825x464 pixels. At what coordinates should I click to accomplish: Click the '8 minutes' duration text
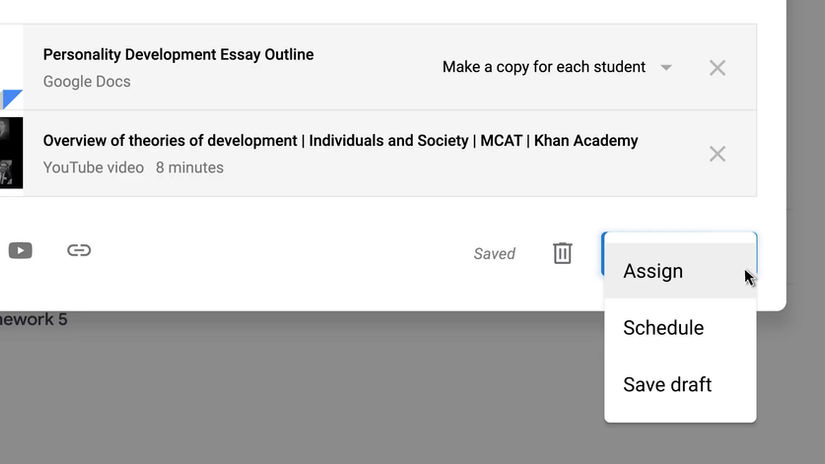click(189, 168)
